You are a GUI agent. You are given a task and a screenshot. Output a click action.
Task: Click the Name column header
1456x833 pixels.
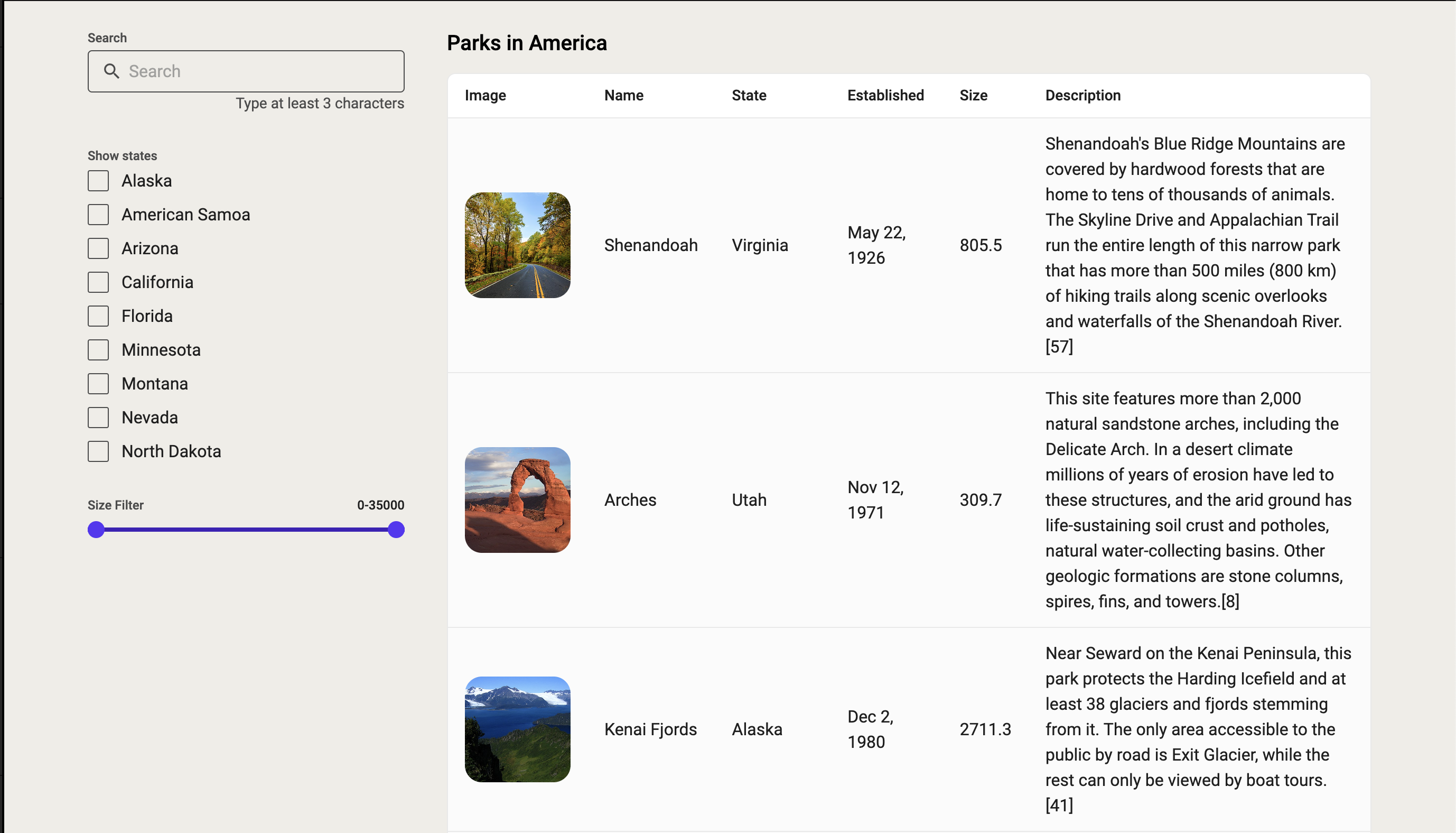click(624, 95)
